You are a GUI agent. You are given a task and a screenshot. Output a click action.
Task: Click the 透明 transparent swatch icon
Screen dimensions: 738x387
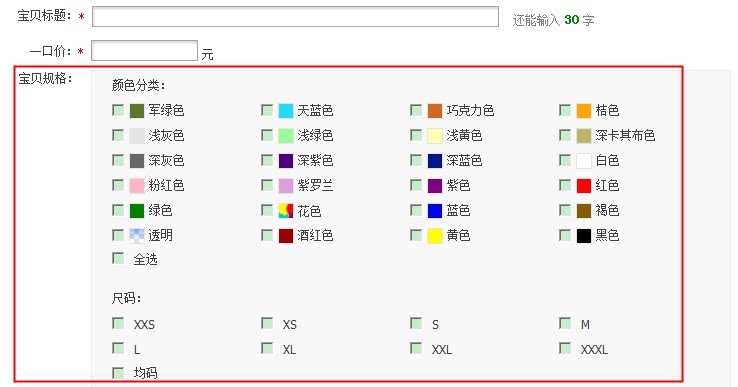point(137,235)
